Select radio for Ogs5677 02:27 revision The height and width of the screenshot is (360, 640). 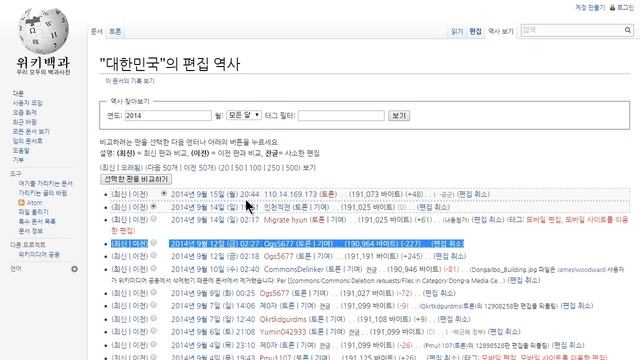[153, 243]
